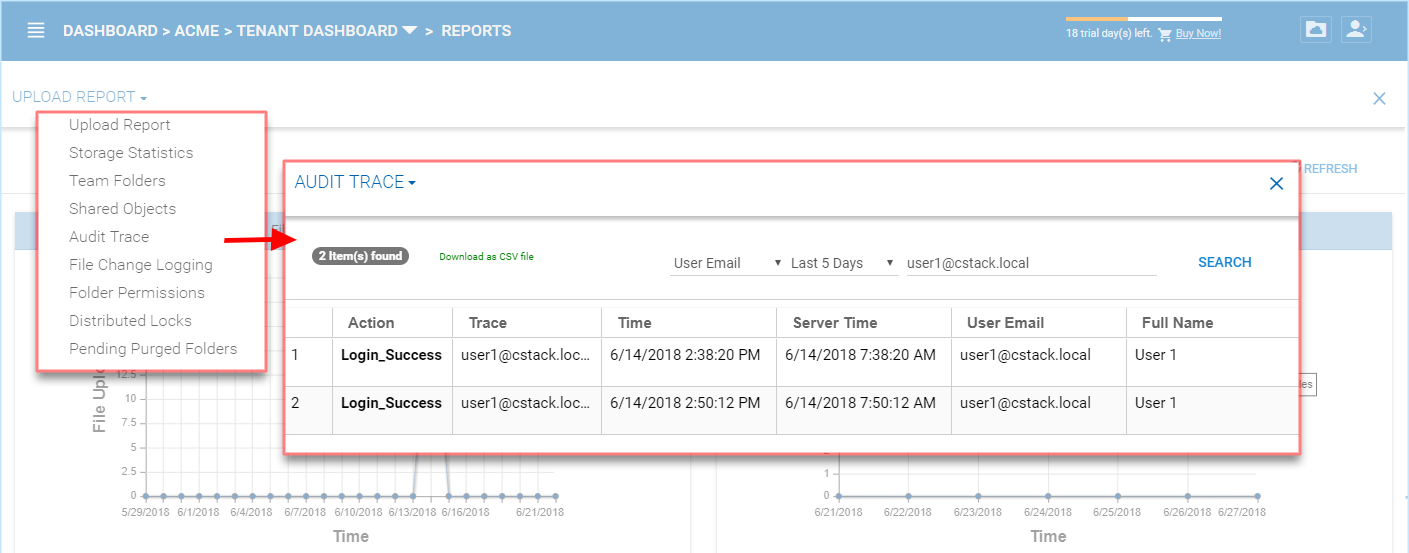Click Login_Success in row 1

[x=391, y=355]
